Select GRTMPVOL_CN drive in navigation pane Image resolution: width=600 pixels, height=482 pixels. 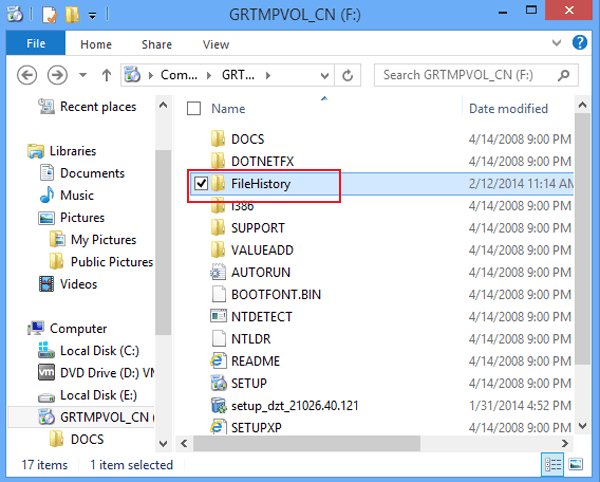81,417
